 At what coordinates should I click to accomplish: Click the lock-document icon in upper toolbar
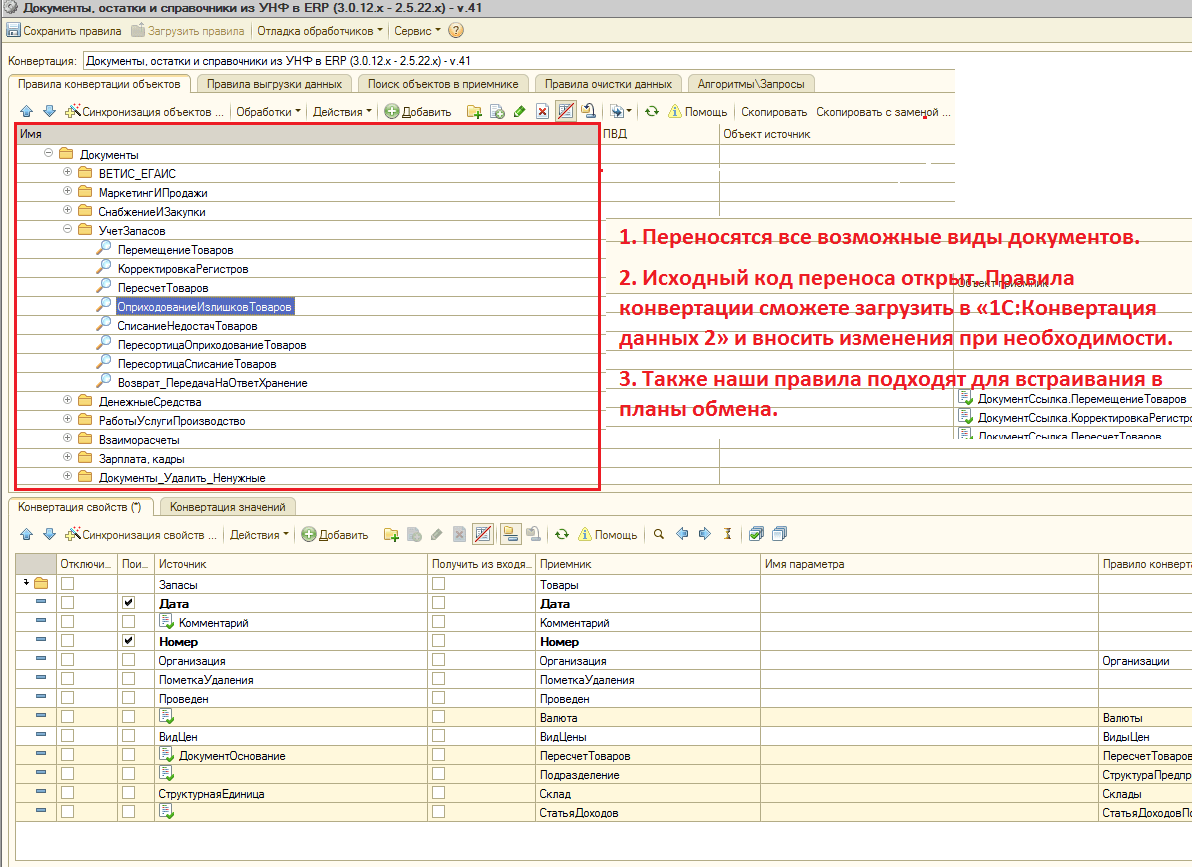point(588,111)
